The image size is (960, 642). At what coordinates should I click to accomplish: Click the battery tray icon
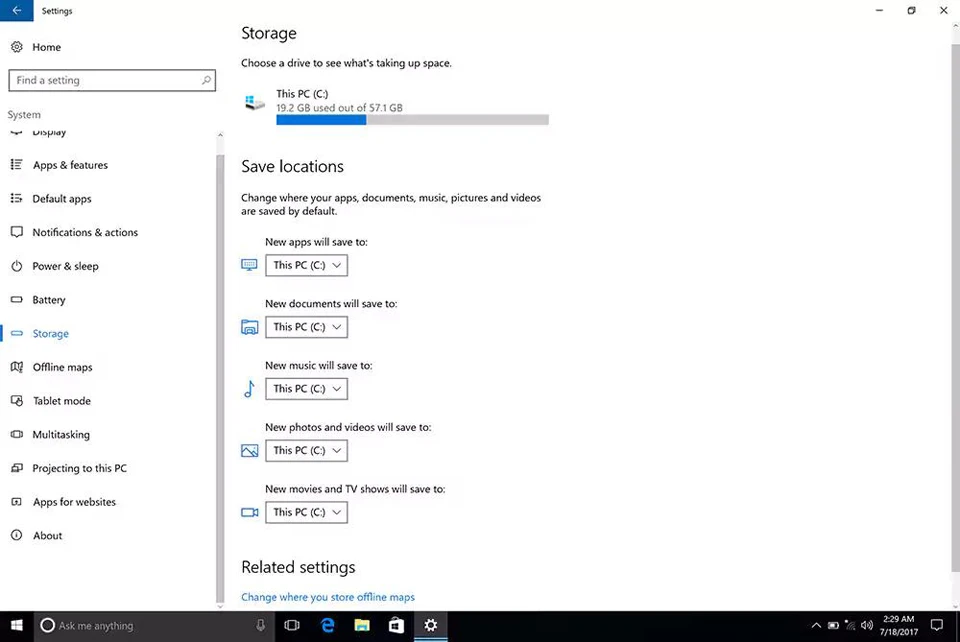(833, 625)
